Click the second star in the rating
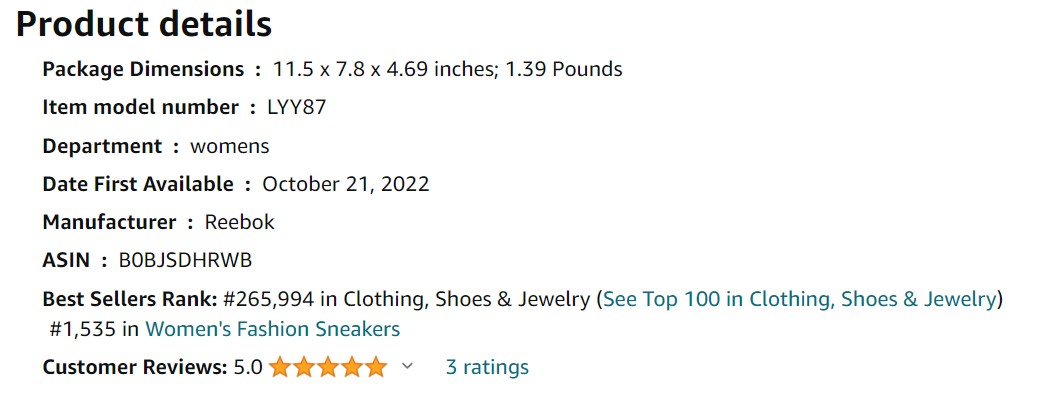The image size is (1051, 406). [303, 367]
